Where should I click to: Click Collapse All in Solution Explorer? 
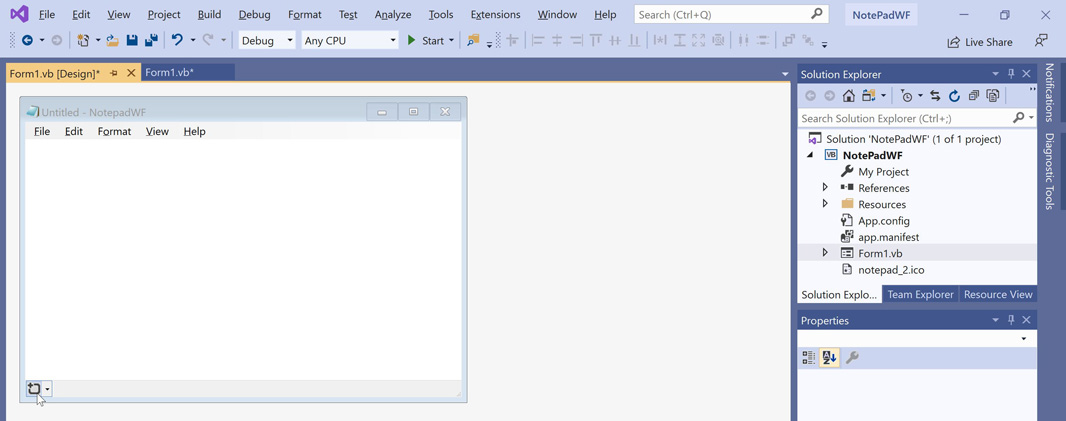pyautogui.click(x=973, y=96)
